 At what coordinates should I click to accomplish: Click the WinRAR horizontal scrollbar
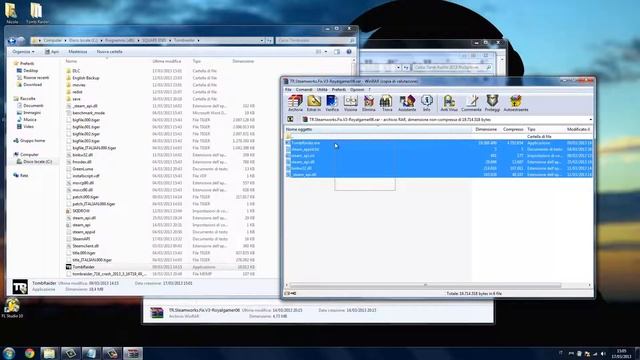click(x=425, y=285)
